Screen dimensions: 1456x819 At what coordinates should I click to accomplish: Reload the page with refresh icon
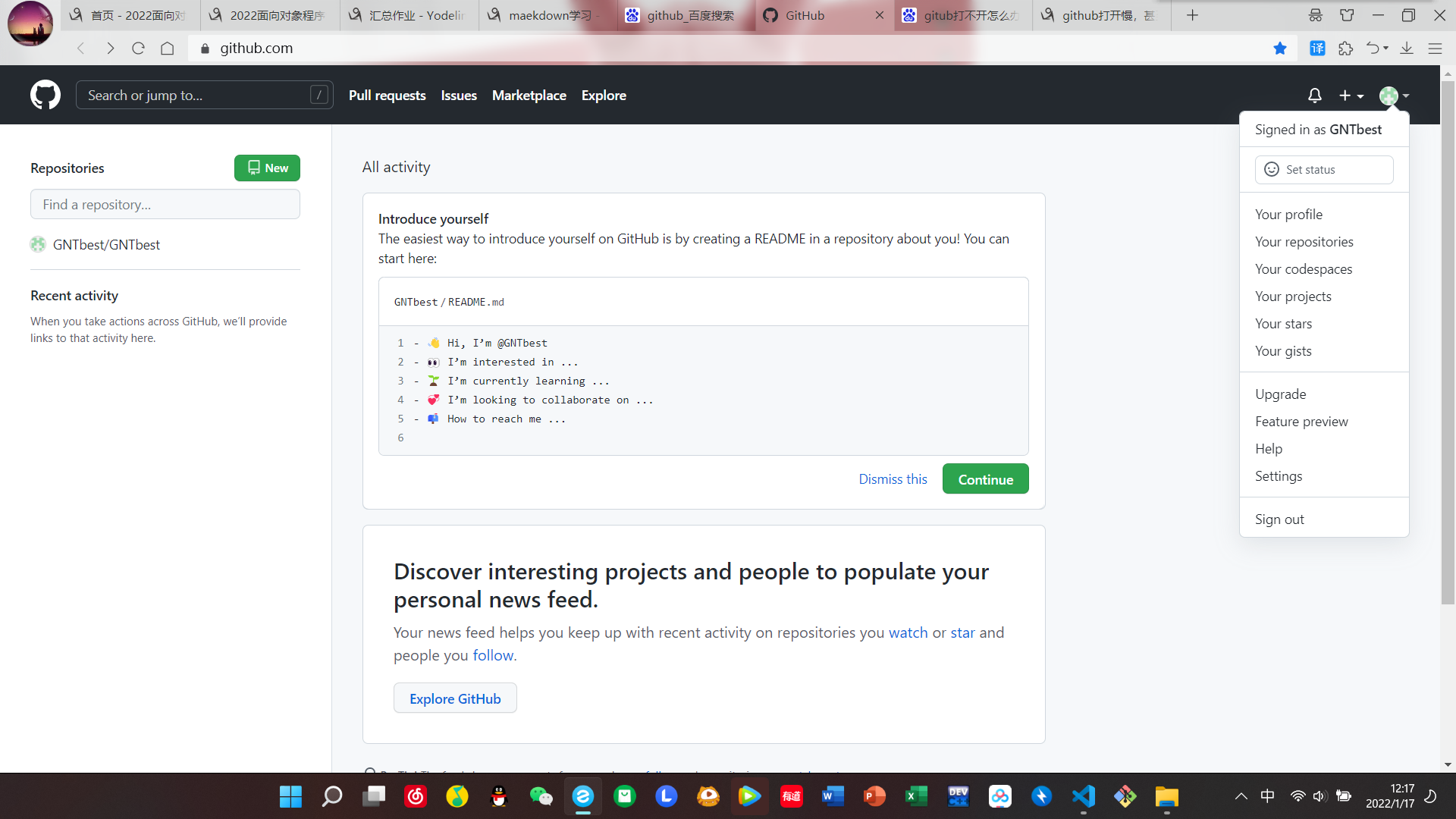[138, 49]
